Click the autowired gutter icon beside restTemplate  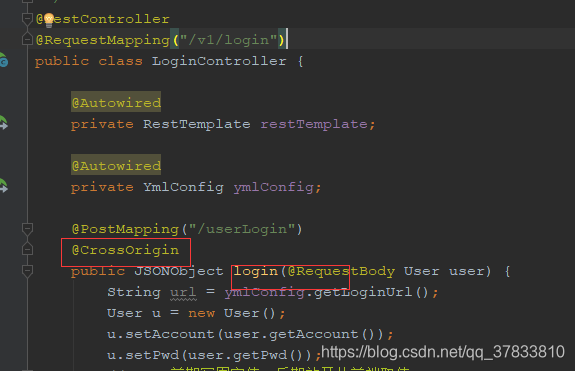click(3, 123)
